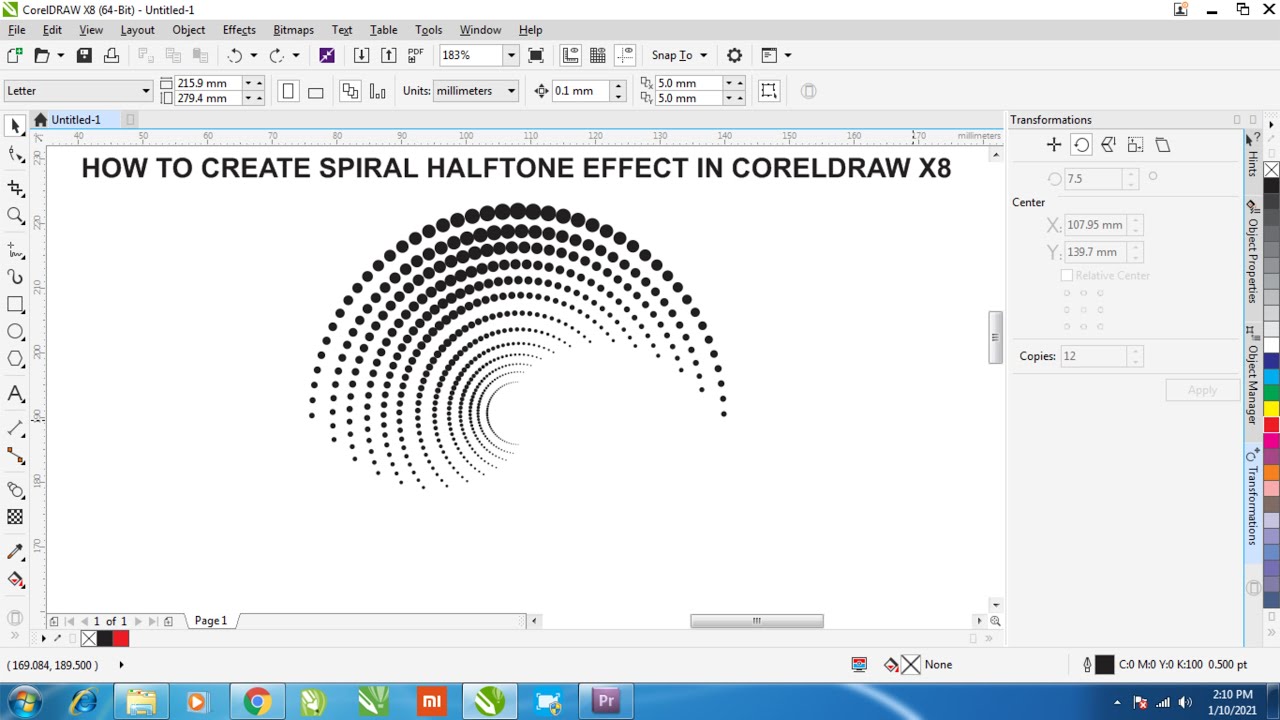Image resolution: width=1280 pixels, height=720 pixels.
Task: Click the Export icon
Action: [388, 55]
